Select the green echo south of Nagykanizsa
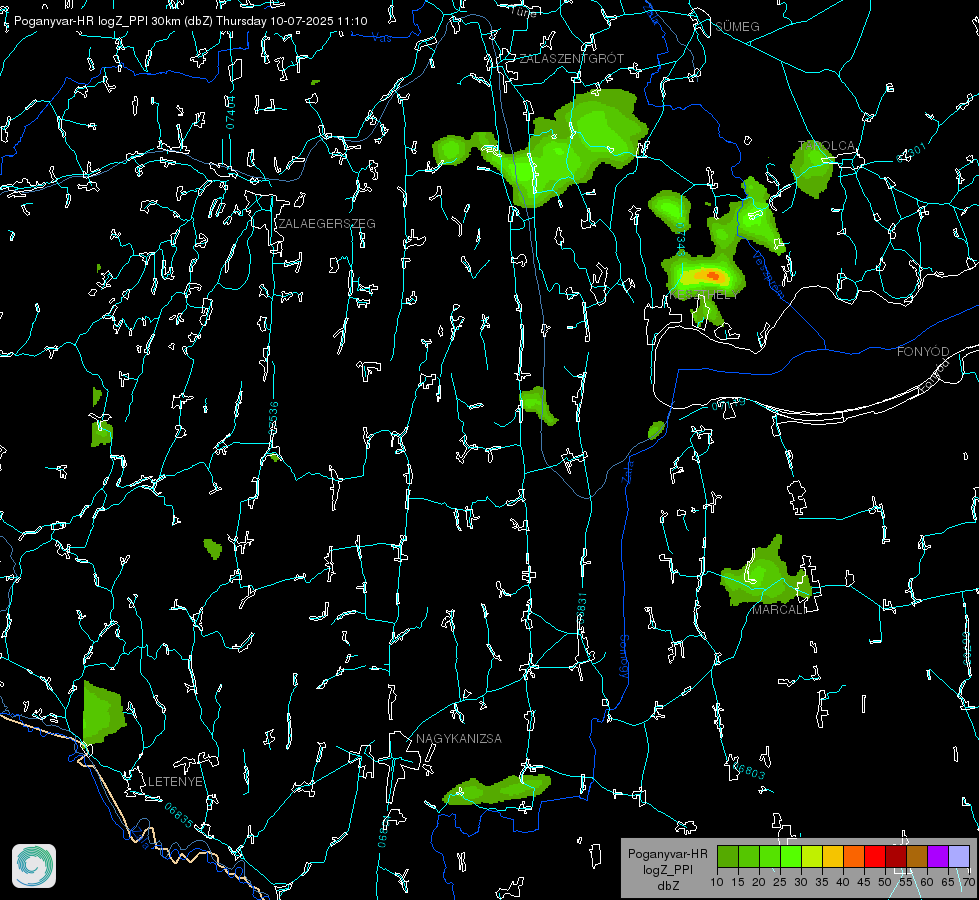 [x=497, y=789]
